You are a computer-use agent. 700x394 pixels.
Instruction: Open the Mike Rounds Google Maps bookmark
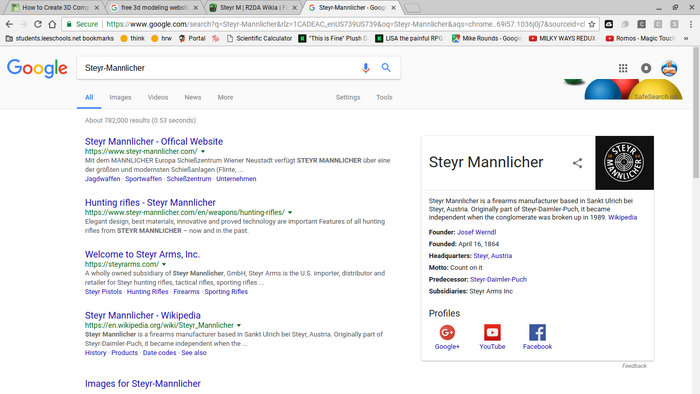(x=486, y=38)
